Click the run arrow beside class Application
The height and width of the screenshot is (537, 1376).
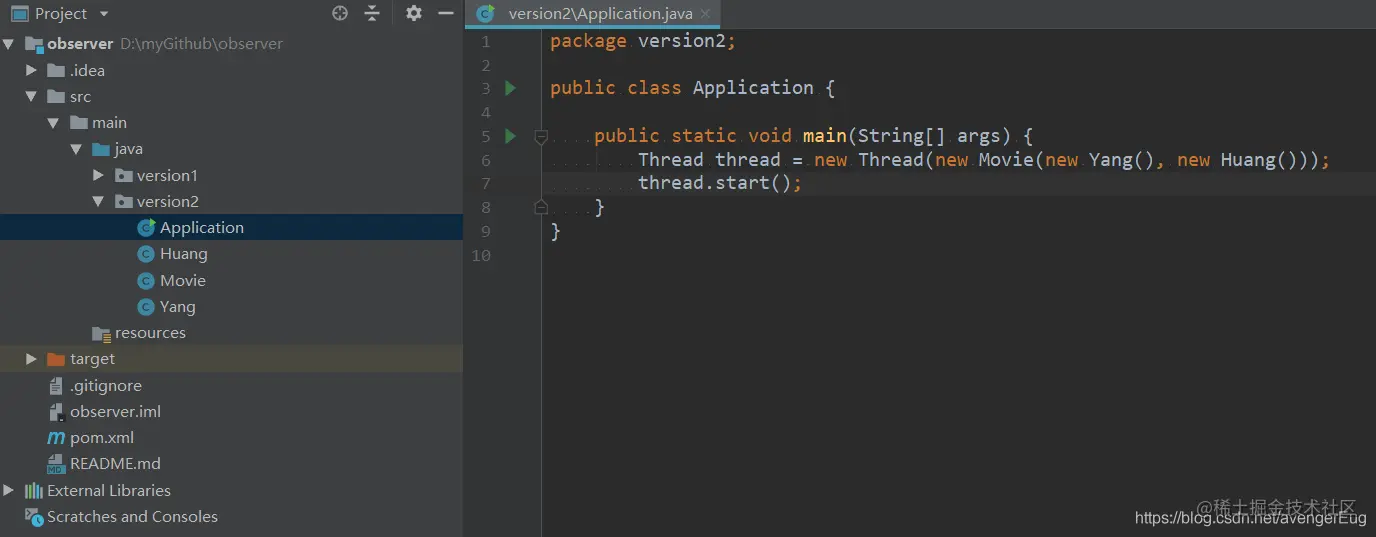[x=510, y=88]
